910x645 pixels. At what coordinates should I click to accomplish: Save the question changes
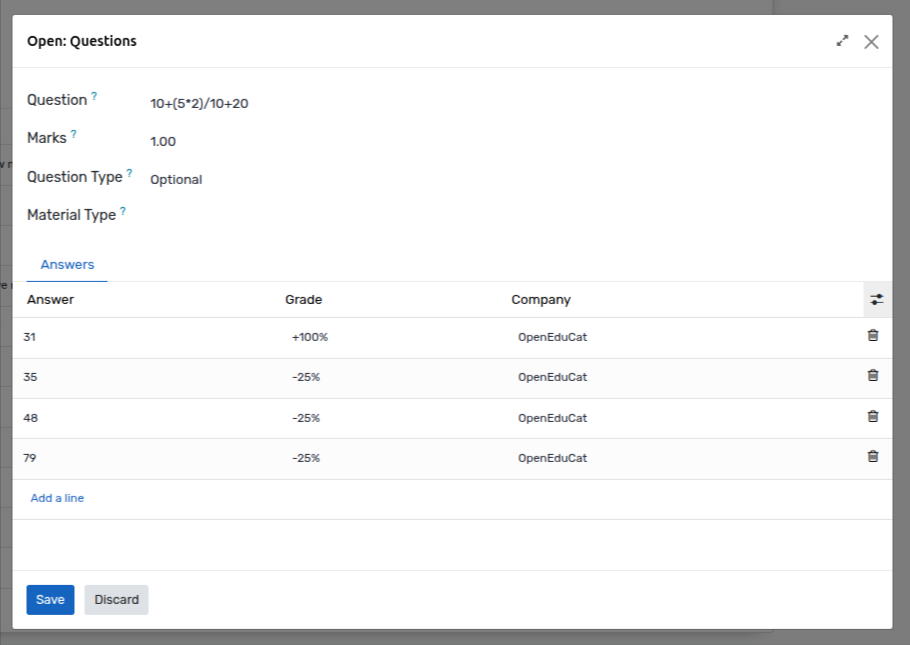coord(50,600)
